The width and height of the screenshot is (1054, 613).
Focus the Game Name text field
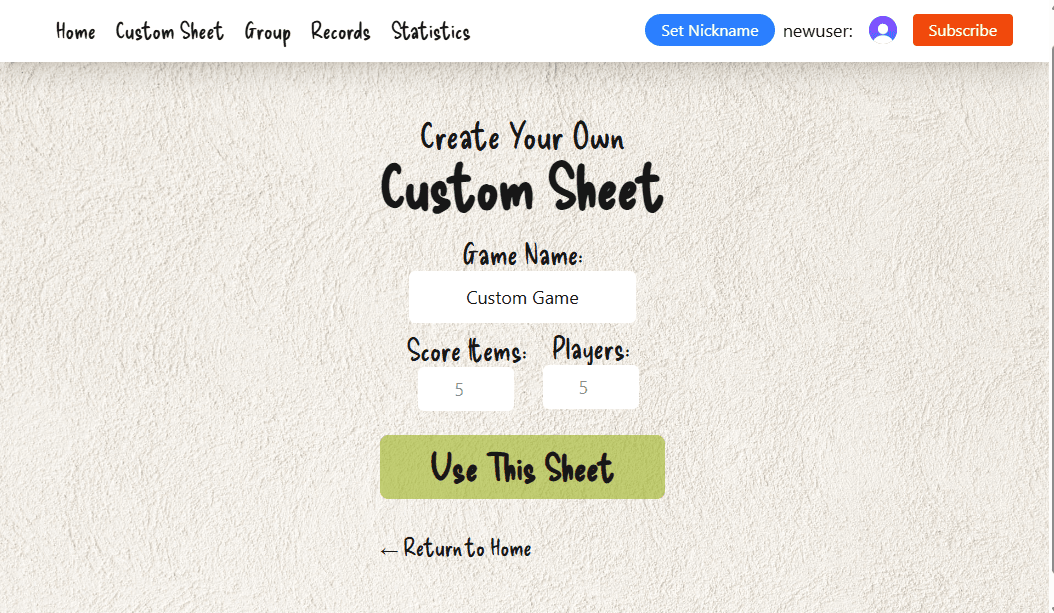pyautogui.click(x=522, y=297)
